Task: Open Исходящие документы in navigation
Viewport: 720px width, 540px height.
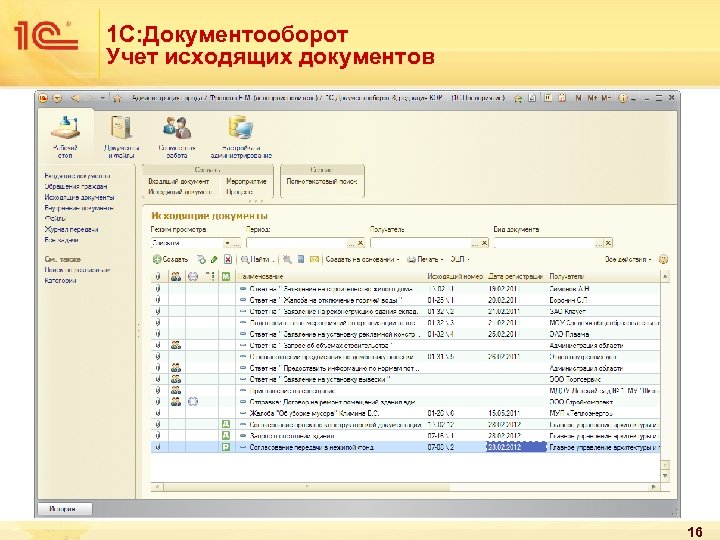Action: [x=79, y=197]
